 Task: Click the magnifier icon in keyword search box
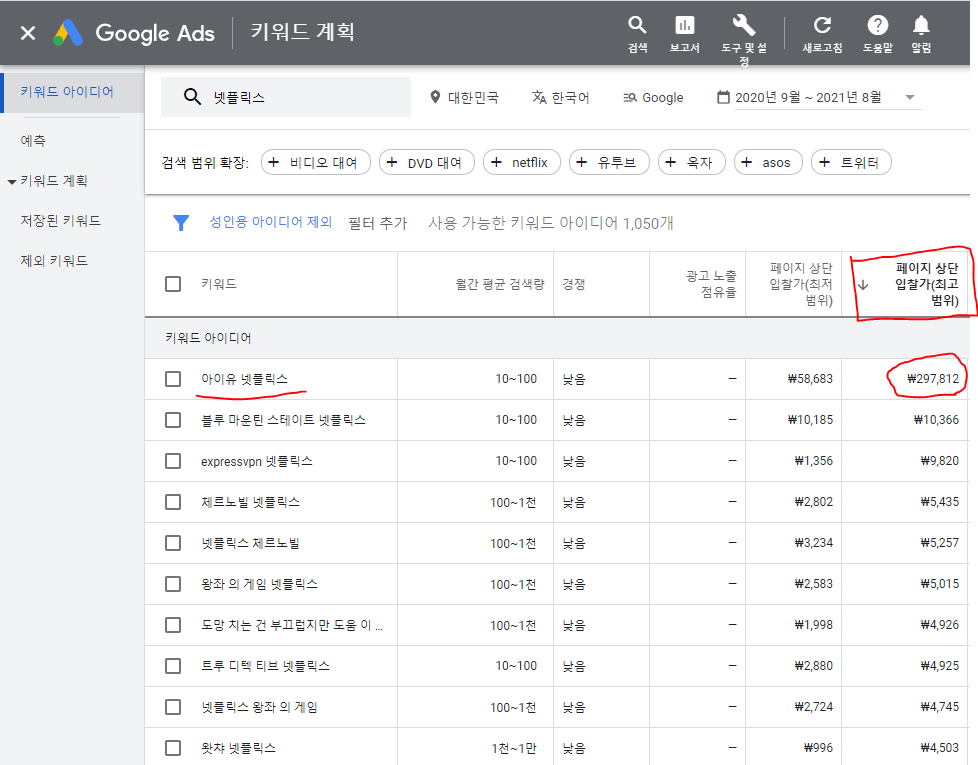pyautogui.click(x=192, y=97)
